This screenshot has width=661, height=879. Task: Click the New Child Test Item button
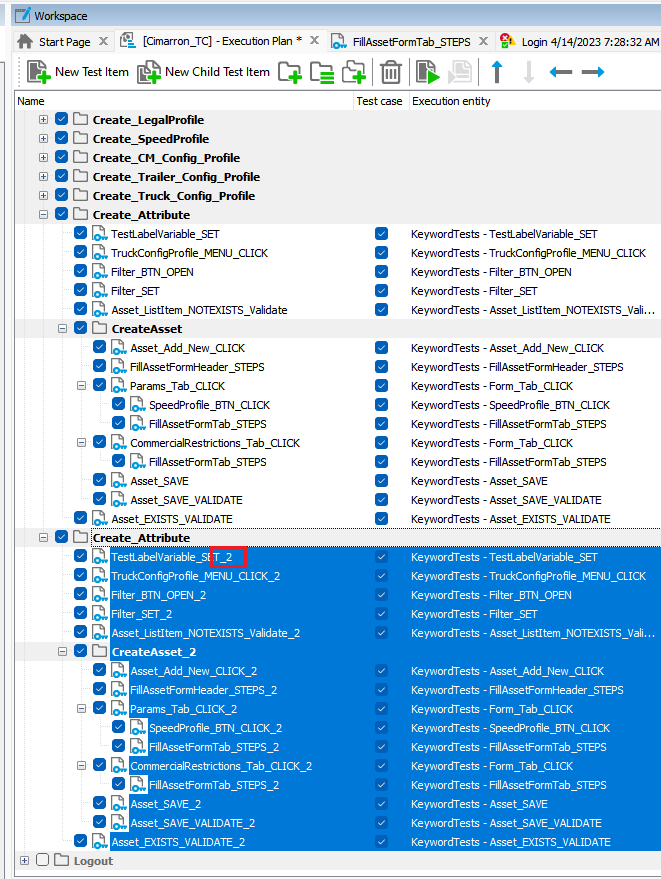(203, 71)
